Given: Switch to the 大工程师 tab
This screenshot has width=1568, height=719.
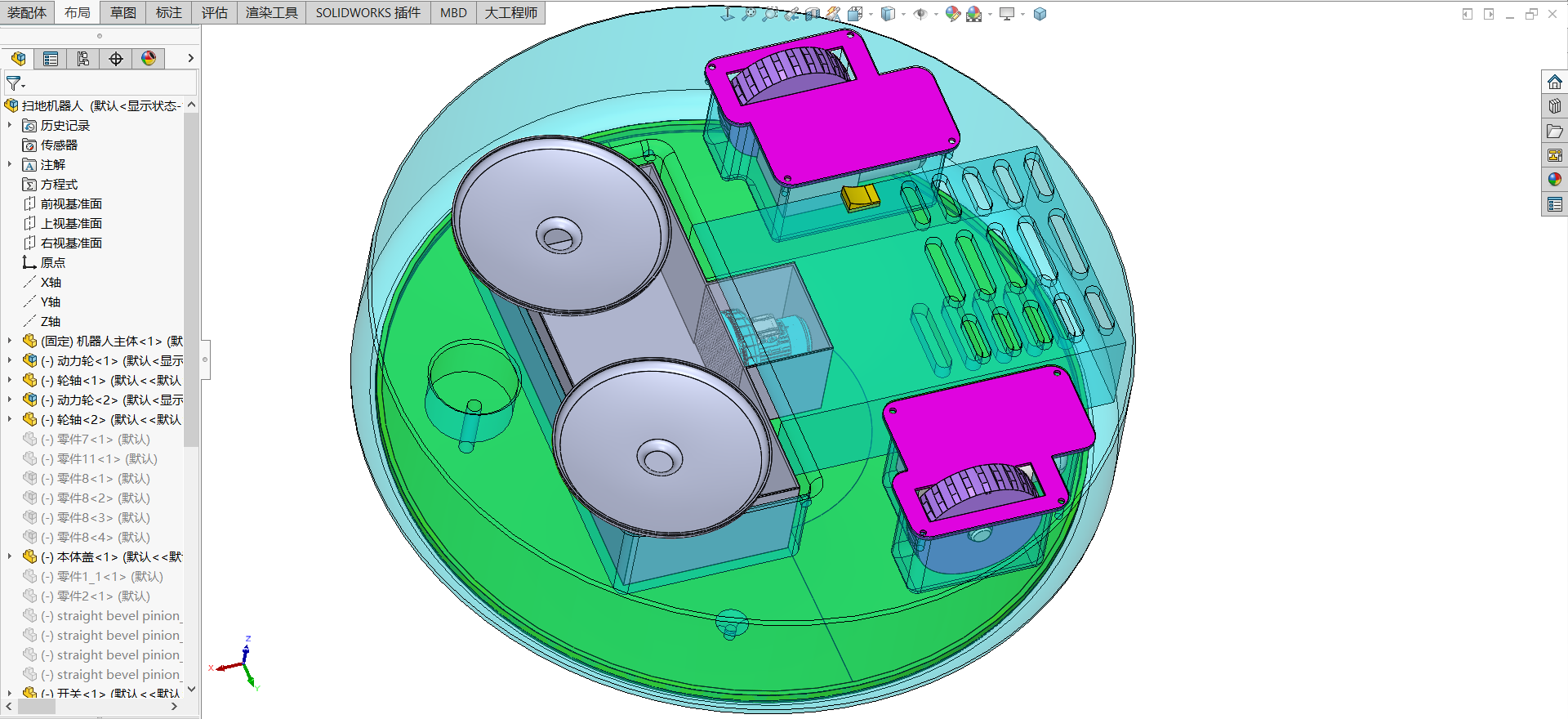Looking at the screenshot, I should 511,12.
